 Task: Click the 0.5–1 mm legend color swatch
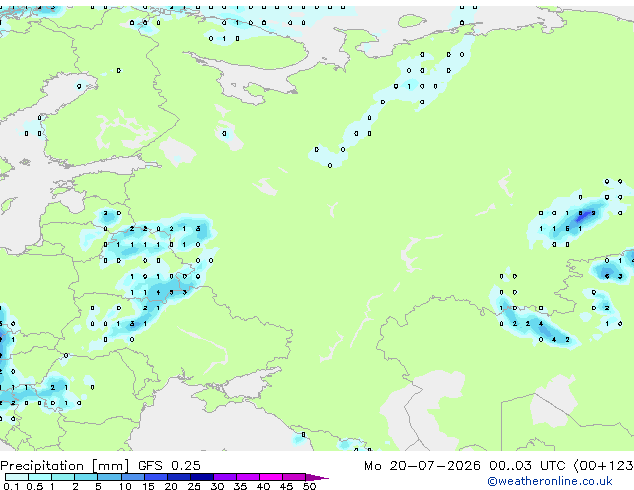(40, 477)
